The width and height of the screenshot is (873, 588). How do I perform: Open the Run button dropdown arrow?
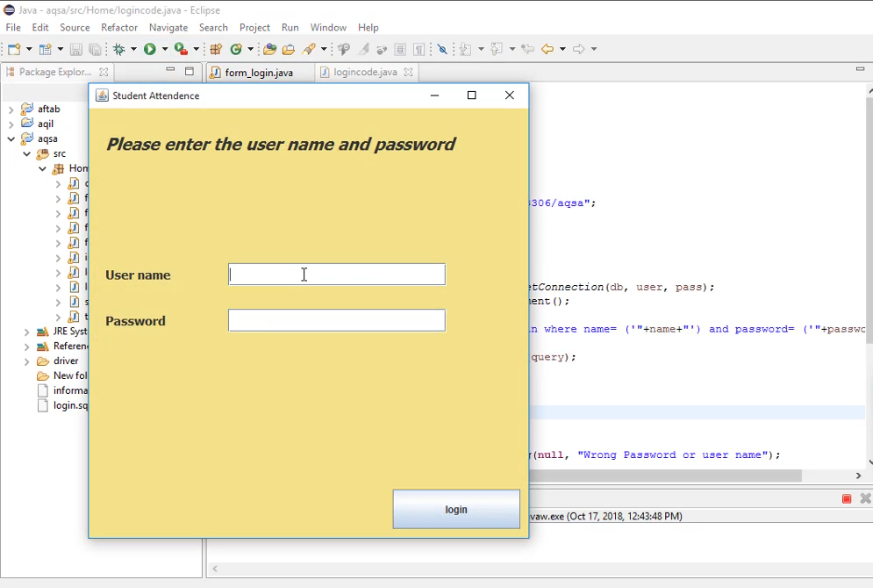click(x=163, y=48)
